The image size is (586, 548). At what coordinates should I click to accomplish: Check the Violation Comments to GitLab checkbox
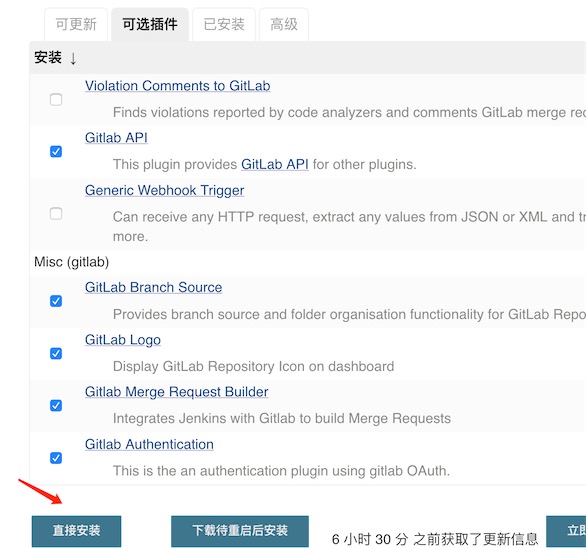pos(56,100)
